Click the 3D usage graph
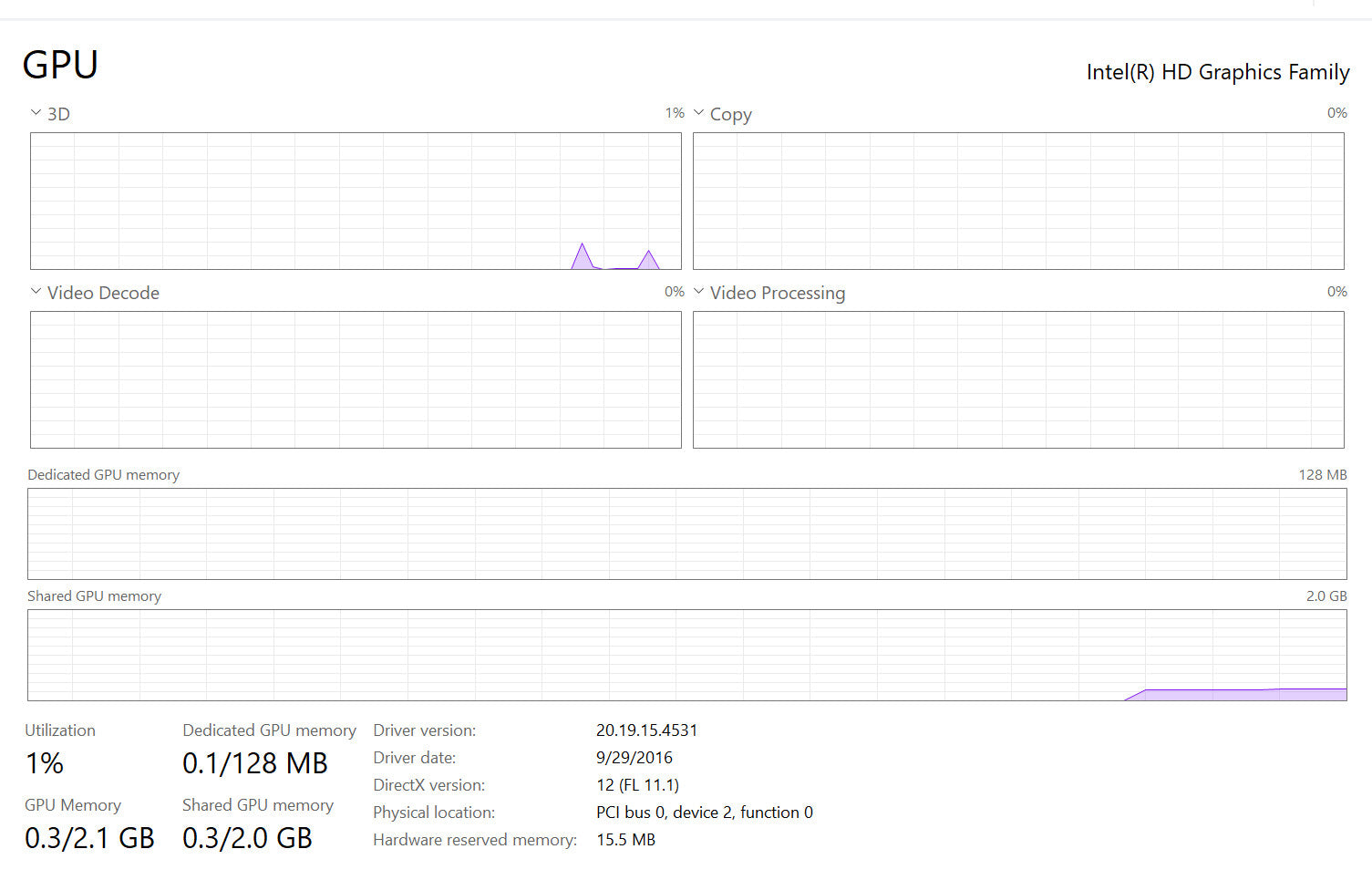The image size is (1372, 880). tap(356, 201)
